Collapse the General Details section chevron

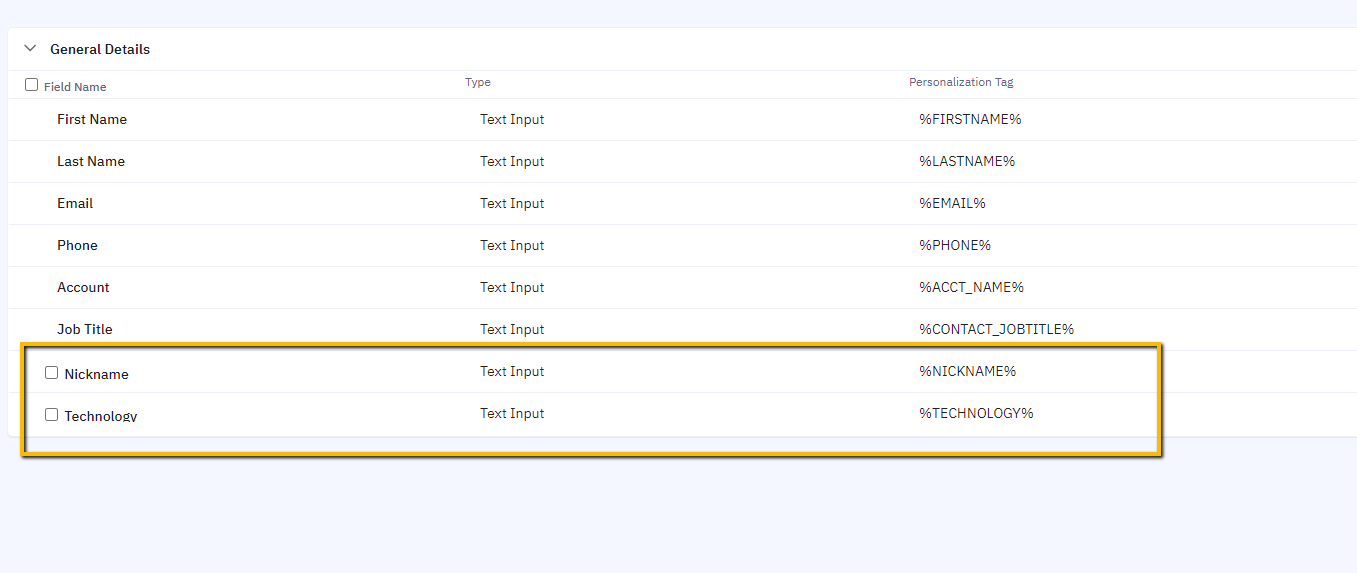tap(30, 48)
